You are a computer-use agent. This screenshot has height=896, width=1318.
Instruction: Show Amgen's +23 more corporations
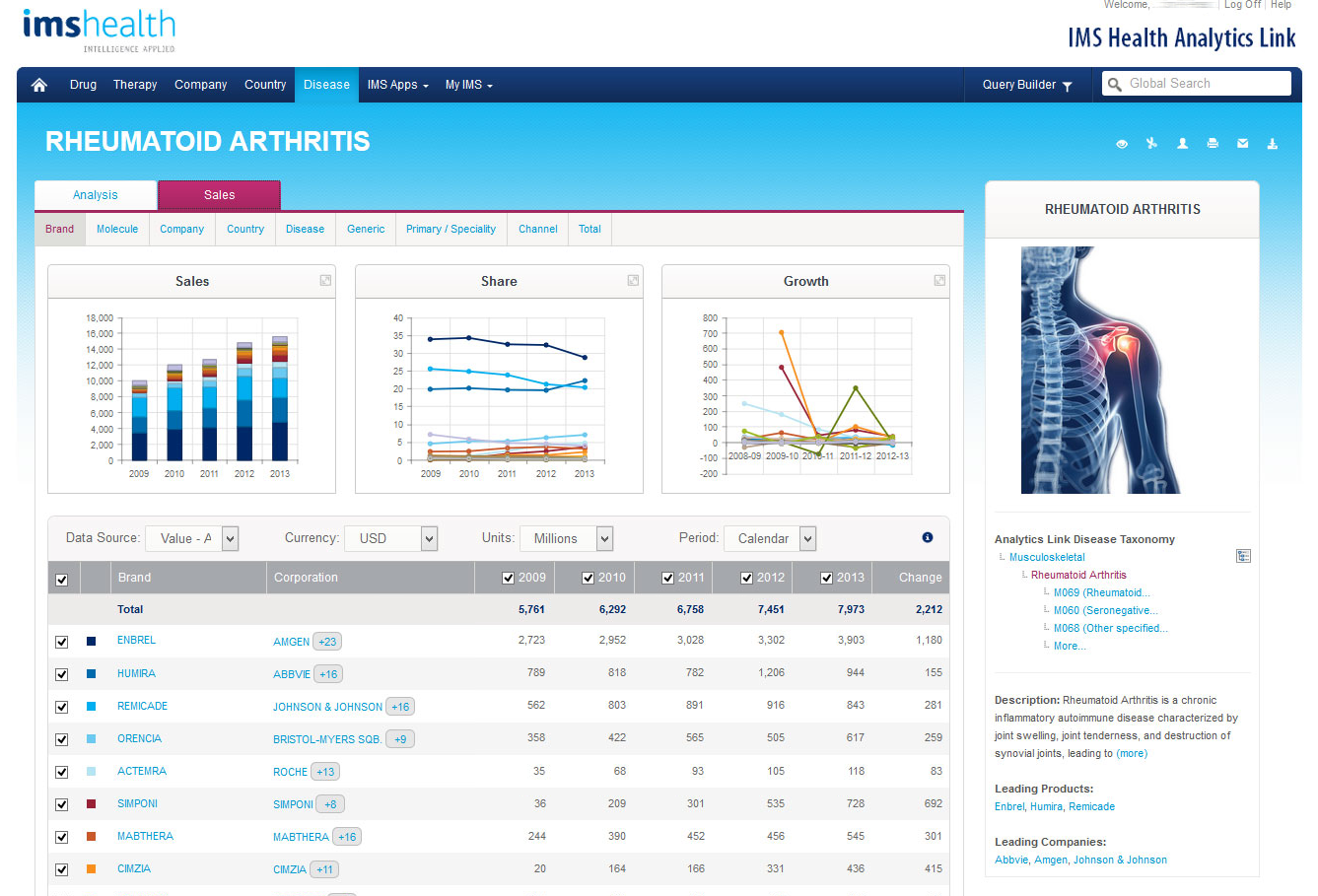click(327, 642)
